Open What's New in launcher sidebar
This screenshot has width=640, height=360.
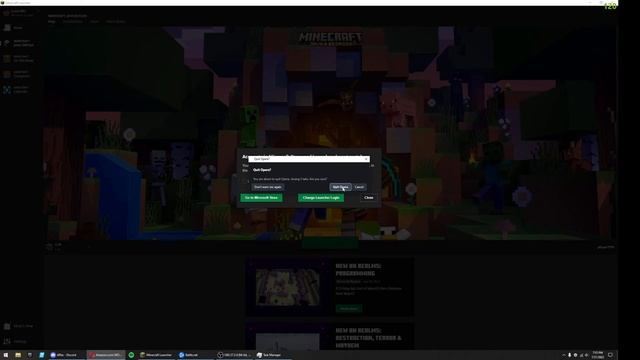[18, 326]
